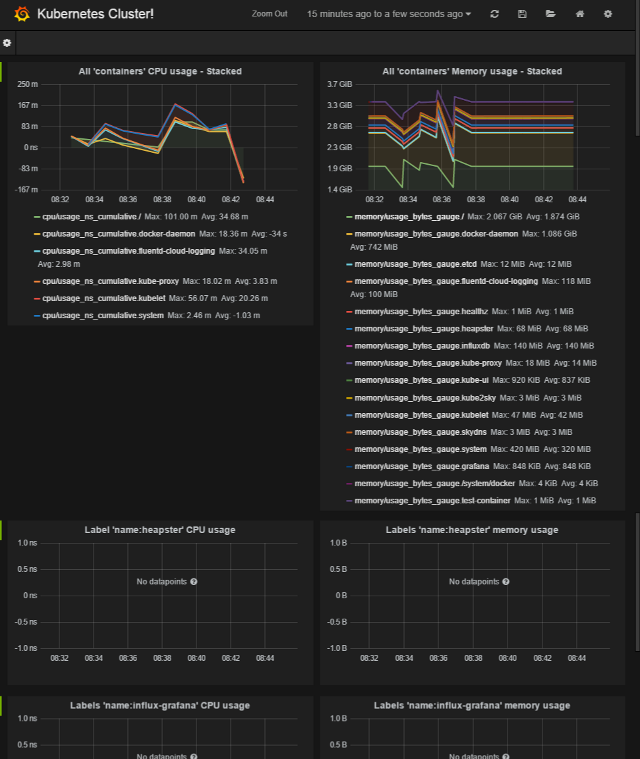
Task: Show help for heapster memory No datapoints
Action: pos(506,581)
